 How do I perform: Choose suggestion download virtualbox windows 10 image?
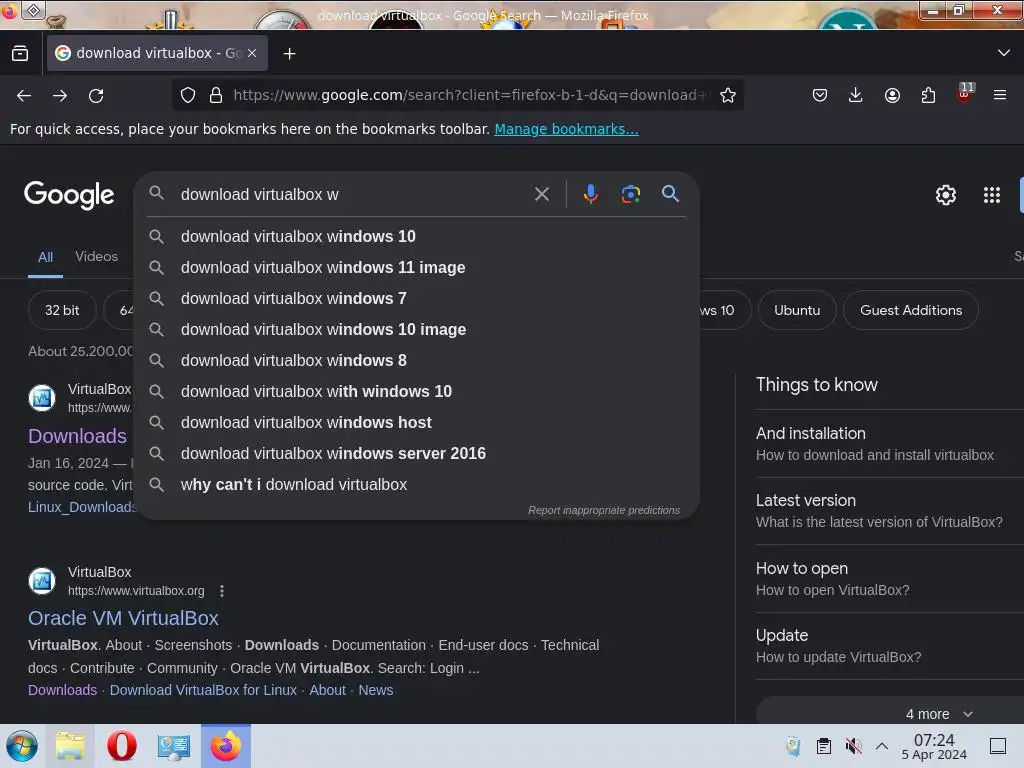pyautogui.click(x=417, y=329)
